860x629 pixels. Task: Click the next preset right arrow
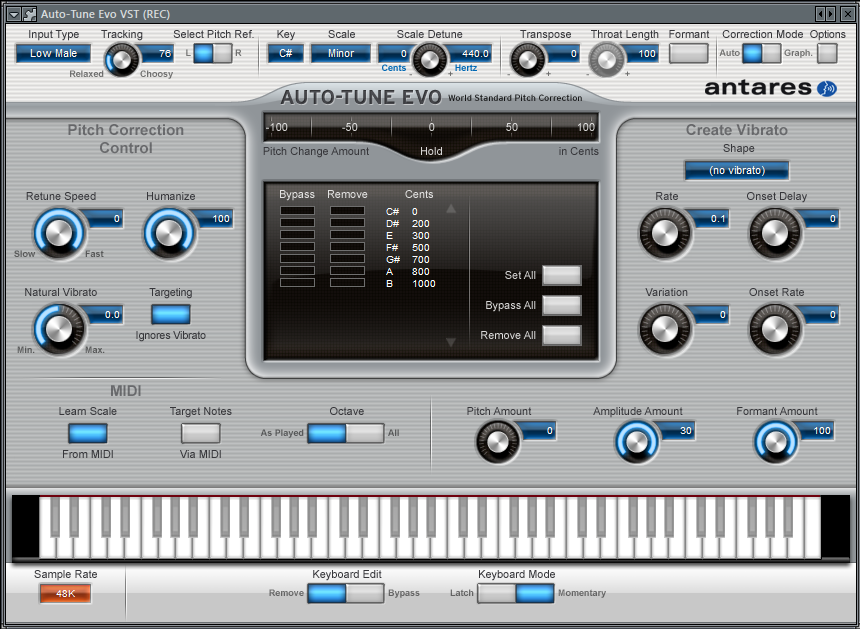pos(831,14)
